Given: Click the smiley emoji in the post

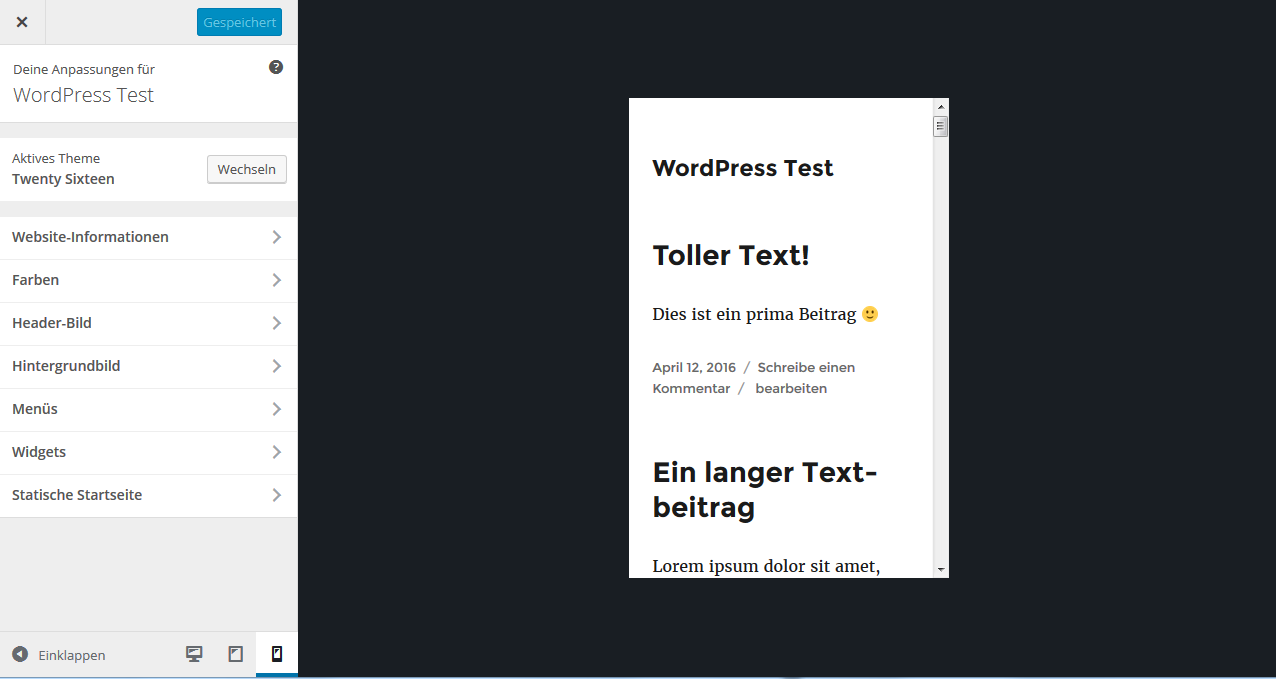Looking at the screenshot, I should tap(870, 314).
